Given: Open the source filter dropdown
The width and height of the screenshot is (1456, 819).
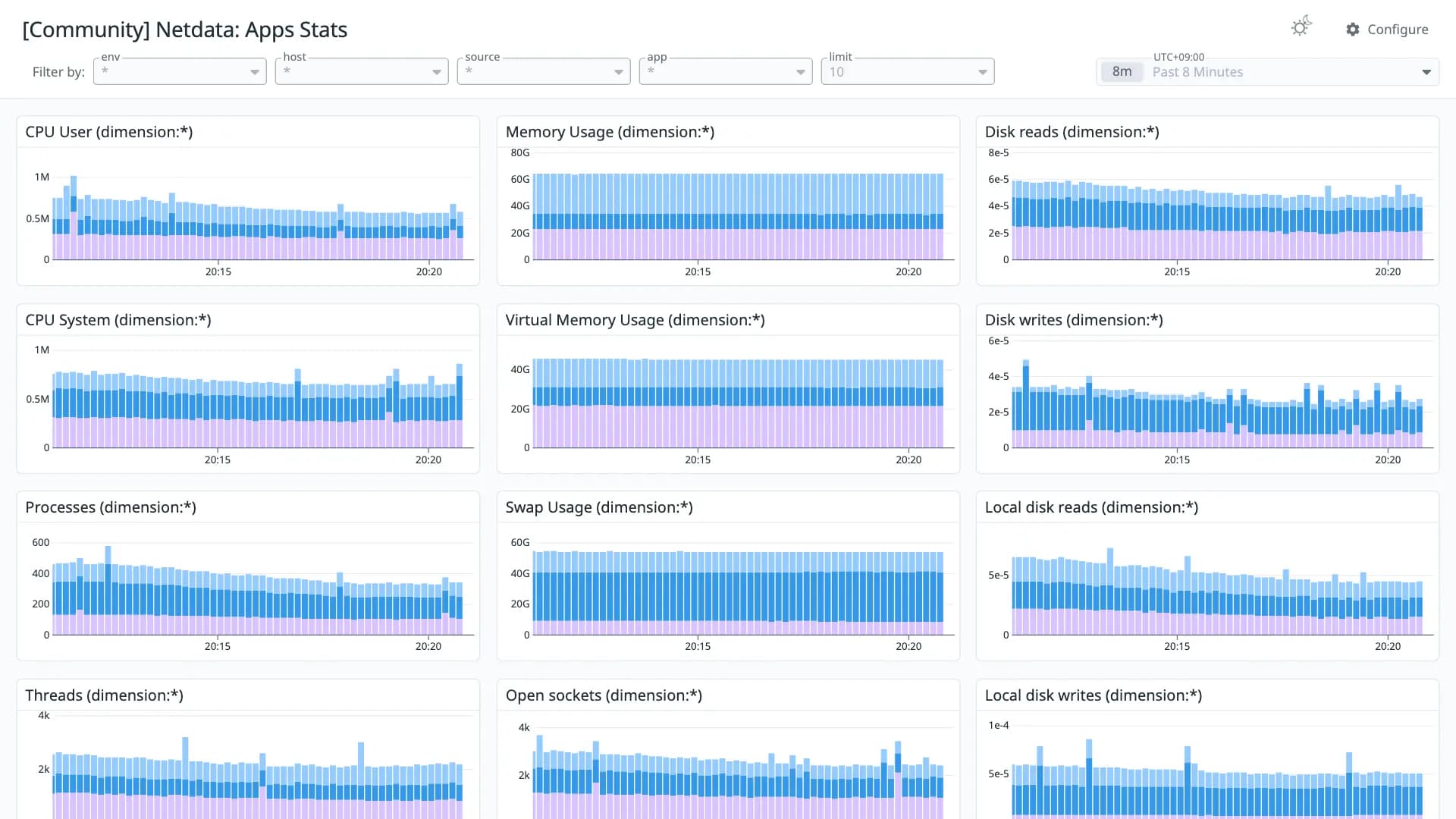Looking at the screenshot, I should [x=544, y=71].
